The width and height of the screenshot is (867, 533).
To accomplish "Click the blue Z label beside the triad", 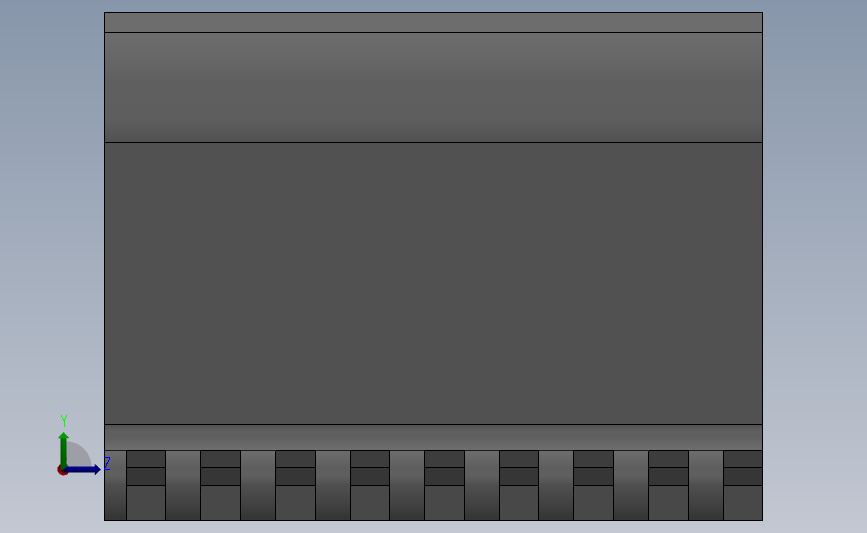I will pos(107,463).
